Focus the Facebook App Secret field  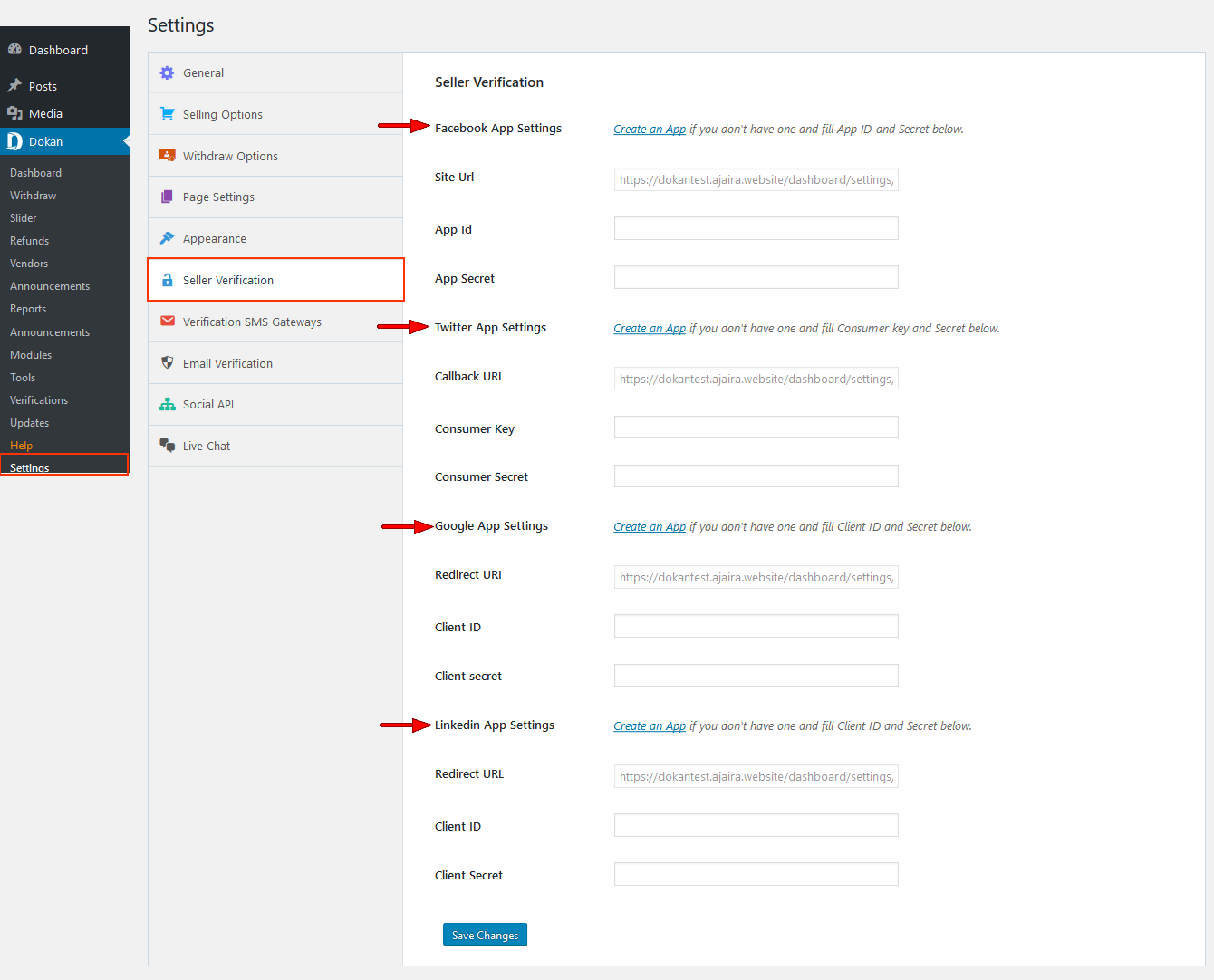(756, 277)
